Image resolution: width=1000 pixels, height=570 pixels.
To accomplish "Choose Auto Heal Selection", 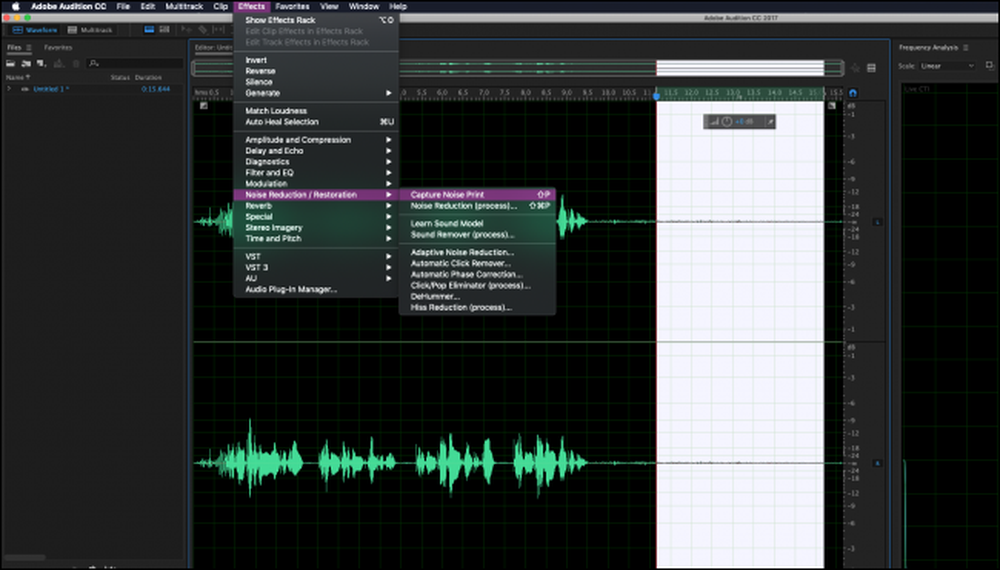I will click(316, 122).
